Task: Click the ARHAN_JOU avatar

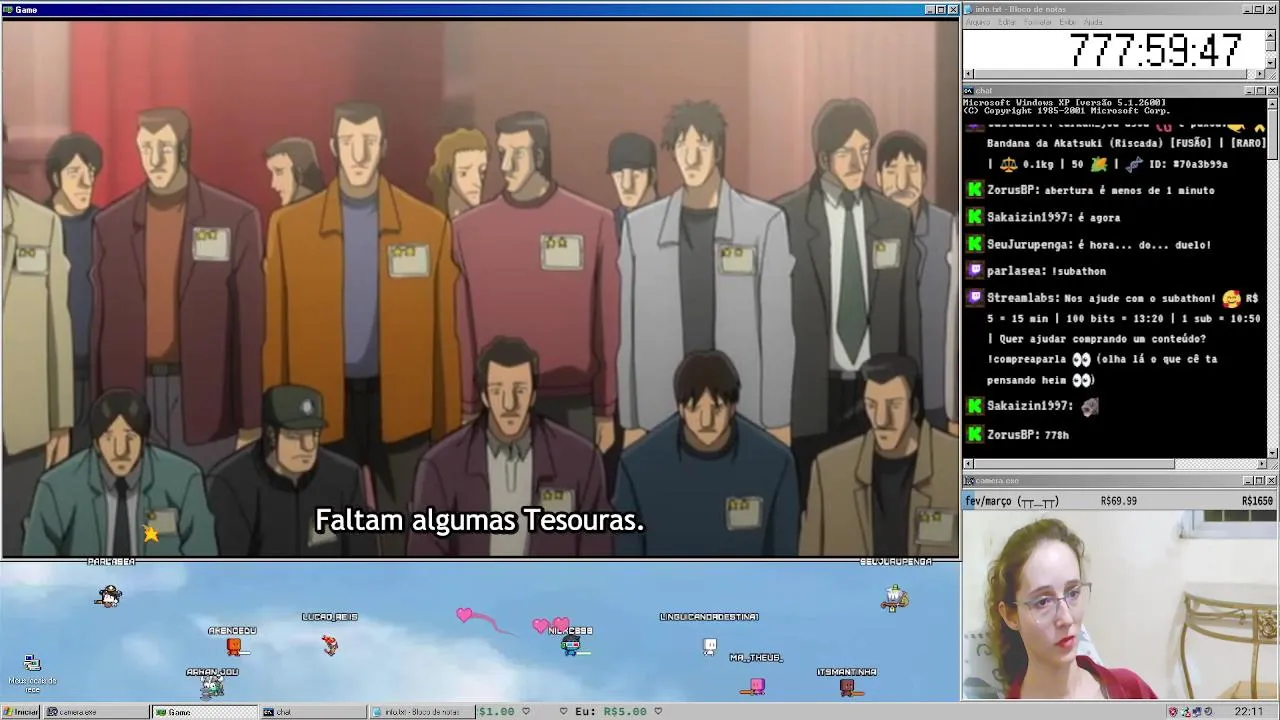Action: pos(212,686)
